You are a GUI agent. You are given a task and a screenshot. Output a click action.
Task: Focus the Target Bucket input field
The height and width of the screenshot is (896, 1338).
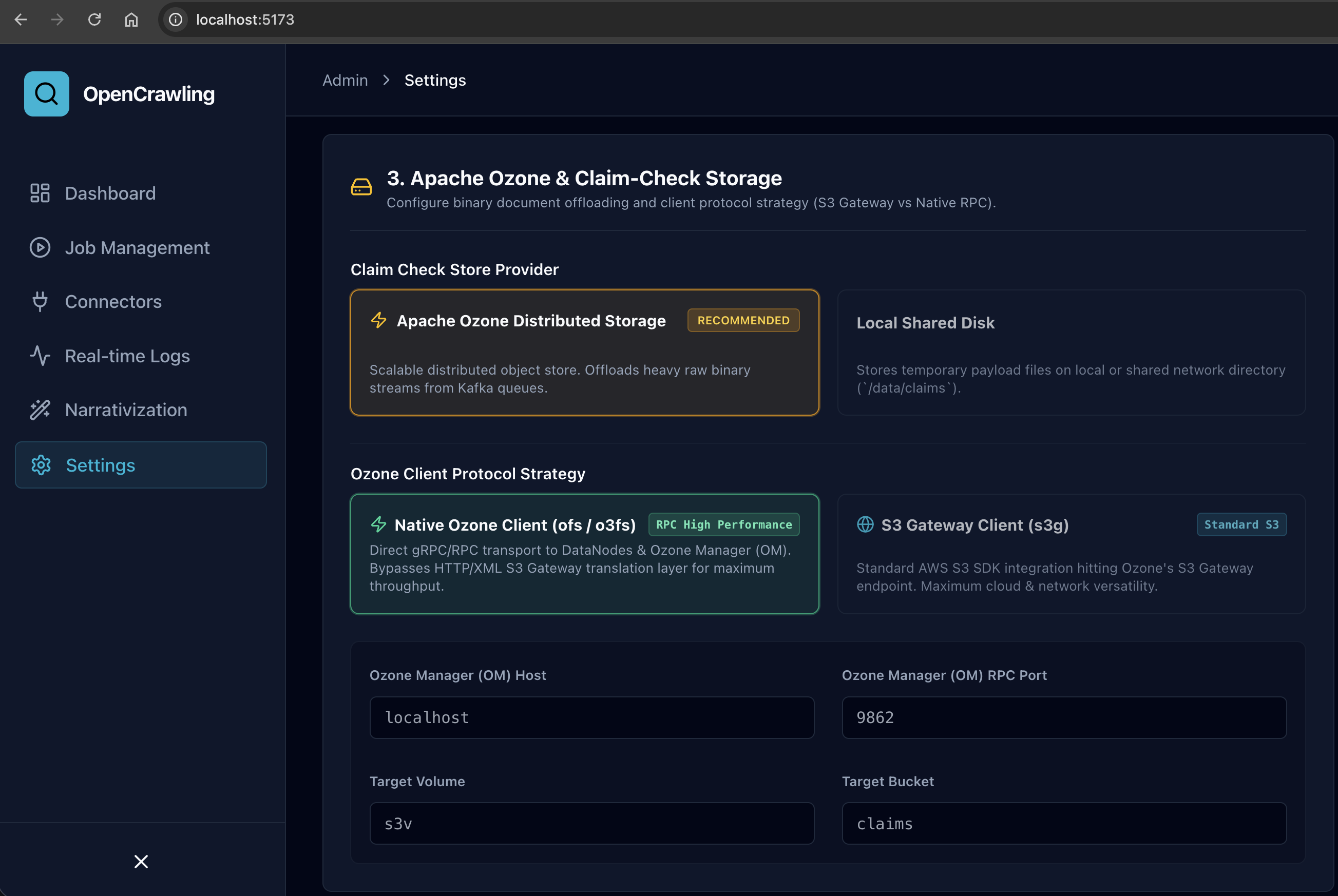(1064, 824)
